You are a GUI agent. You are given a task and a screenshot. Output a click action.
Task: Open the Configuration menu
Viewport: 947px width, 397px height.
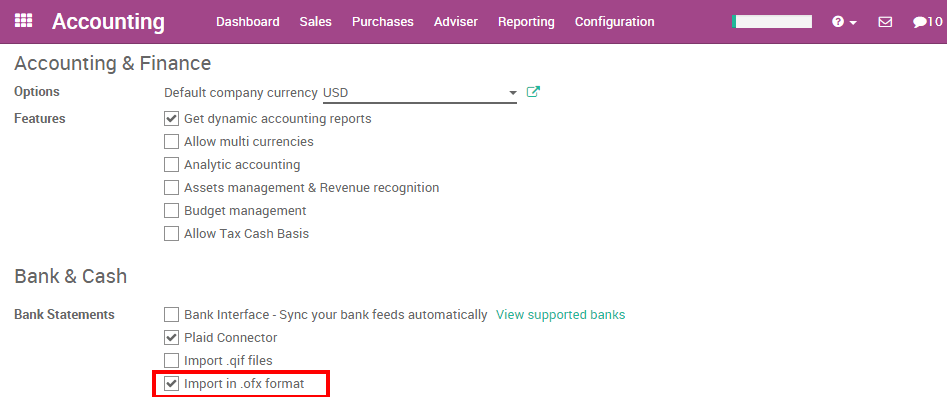(x=614, y=22)
